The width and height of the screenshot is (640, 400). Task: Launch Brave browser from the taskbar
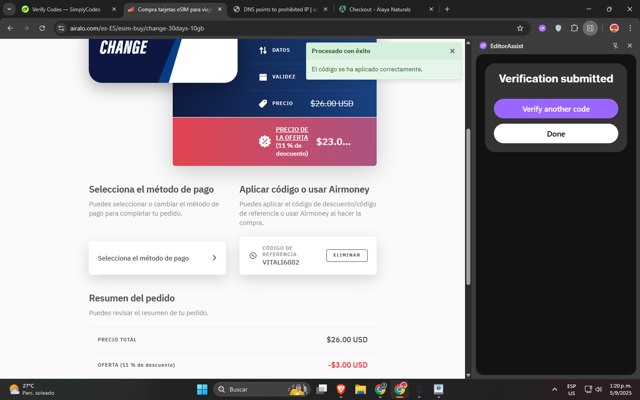(341, 389)
